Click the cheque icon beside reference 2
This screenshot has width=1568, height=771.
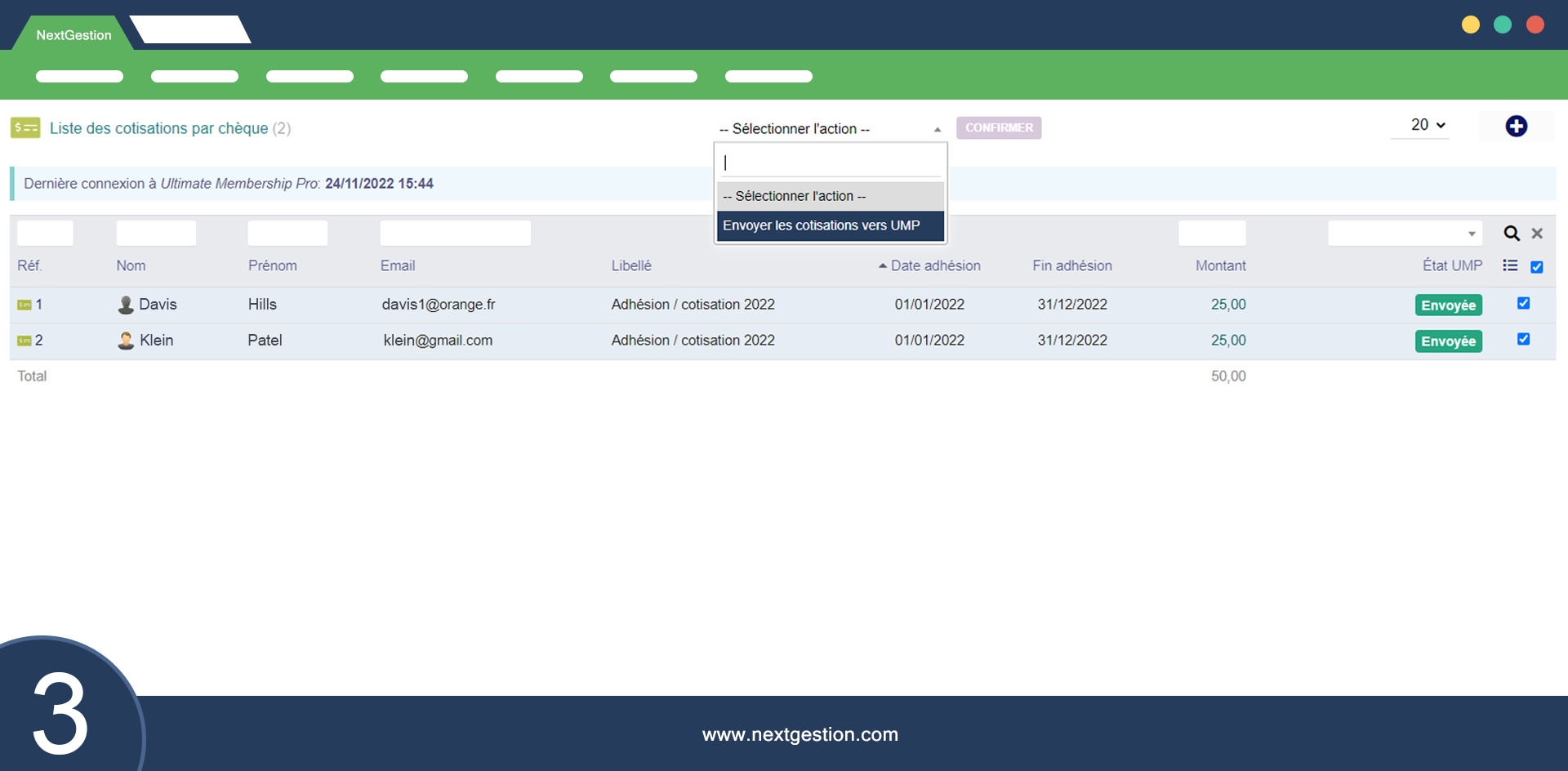pyautogui.click(x=24, y=341)
